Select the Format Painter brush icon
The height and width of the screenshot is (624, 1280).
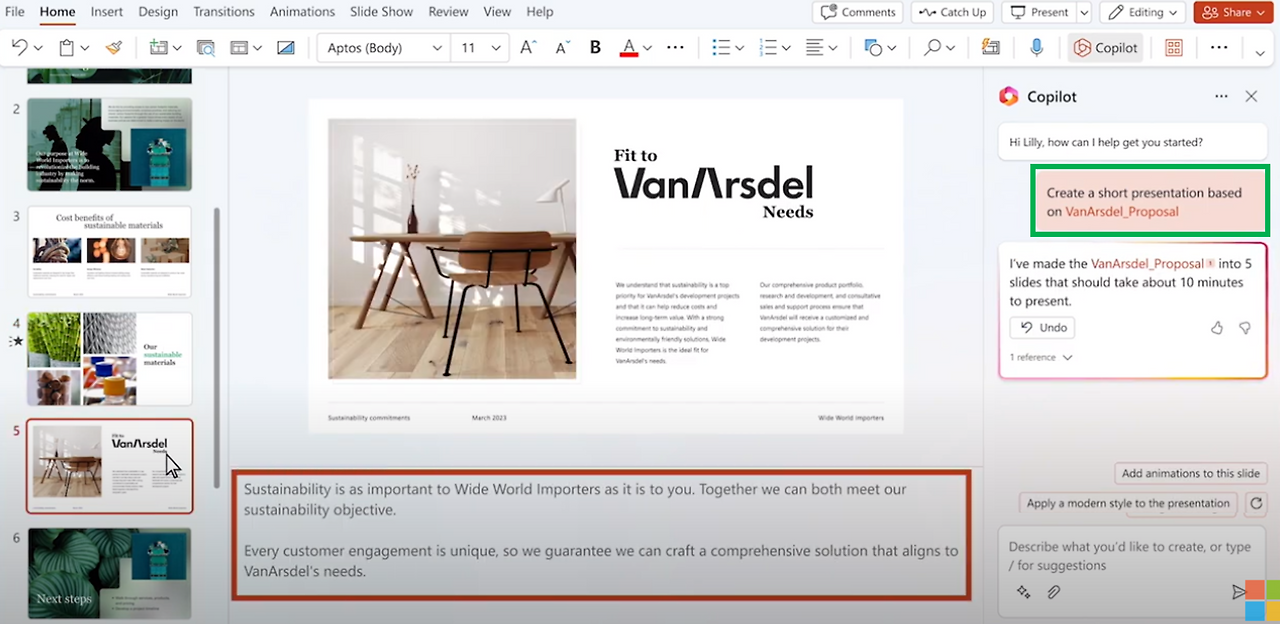[113, 47]
